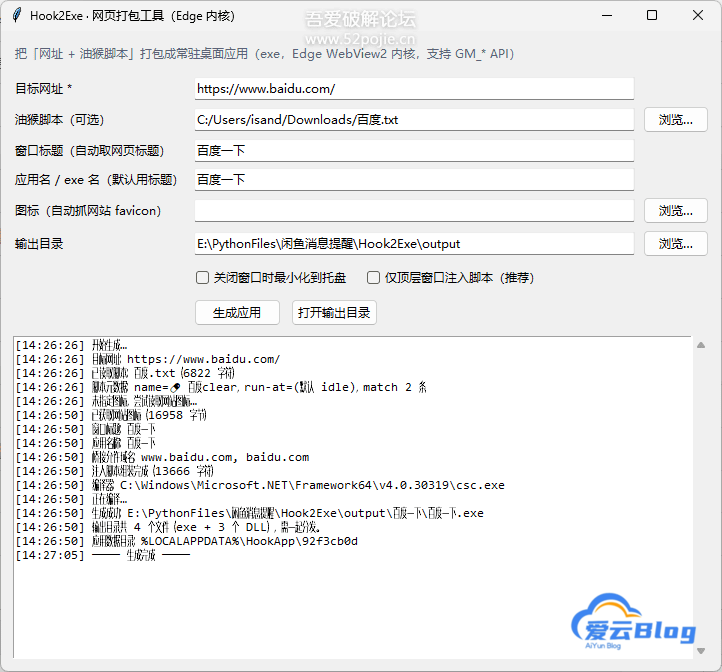
Task: Focus the 目标网址 URL input field
Action: point(414,88)
